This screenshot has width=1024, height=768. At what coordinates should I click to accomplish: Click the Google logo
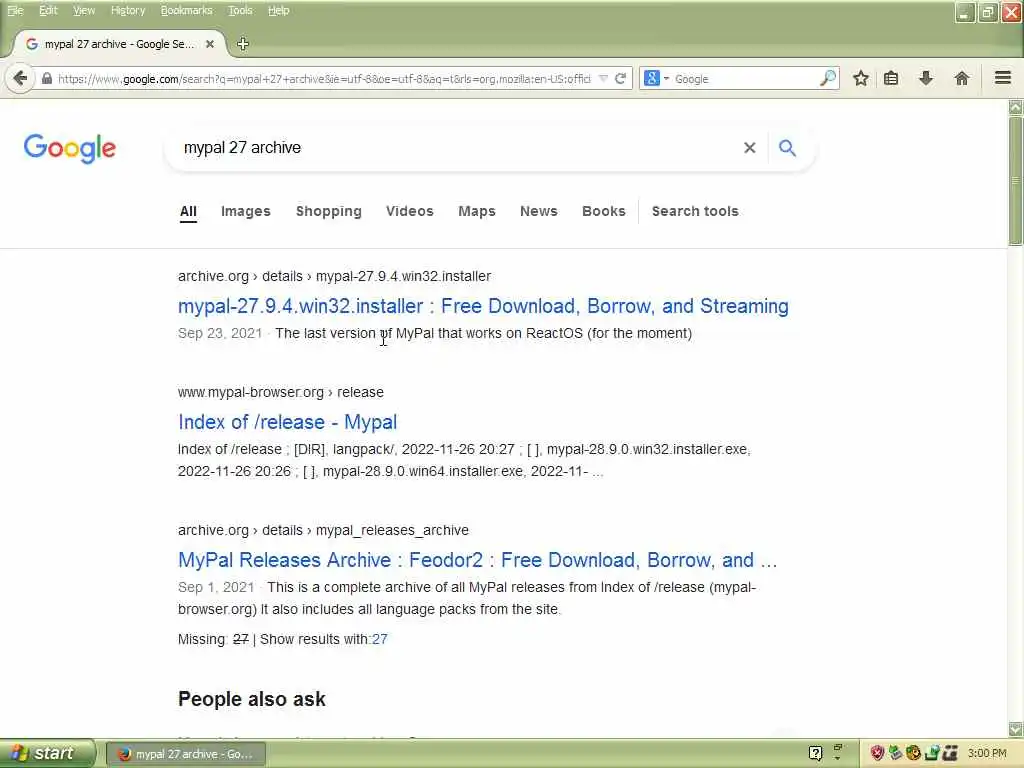tap(70, 149)
